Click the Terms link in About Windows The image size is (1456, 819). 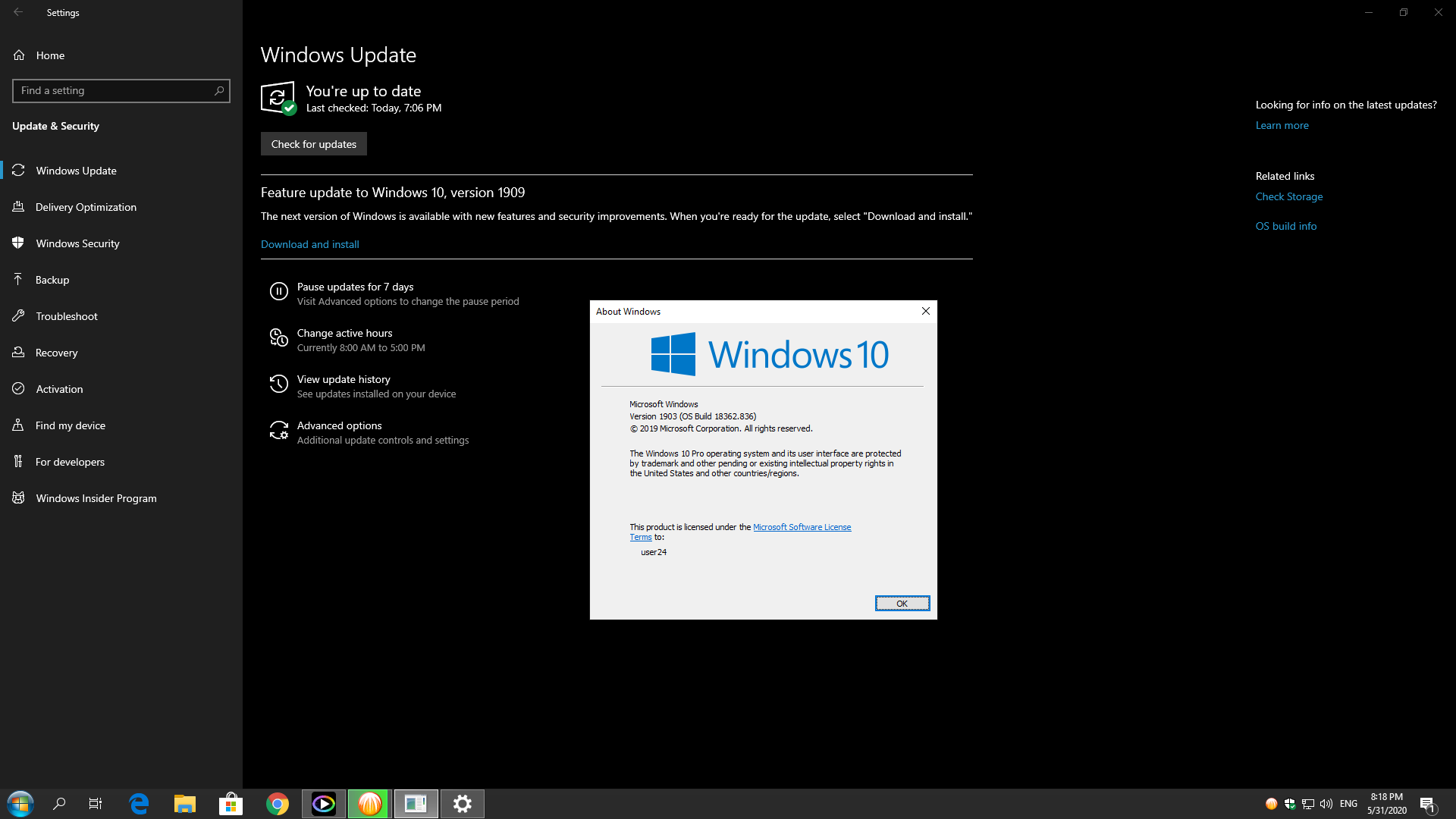[x=640, y=537]
